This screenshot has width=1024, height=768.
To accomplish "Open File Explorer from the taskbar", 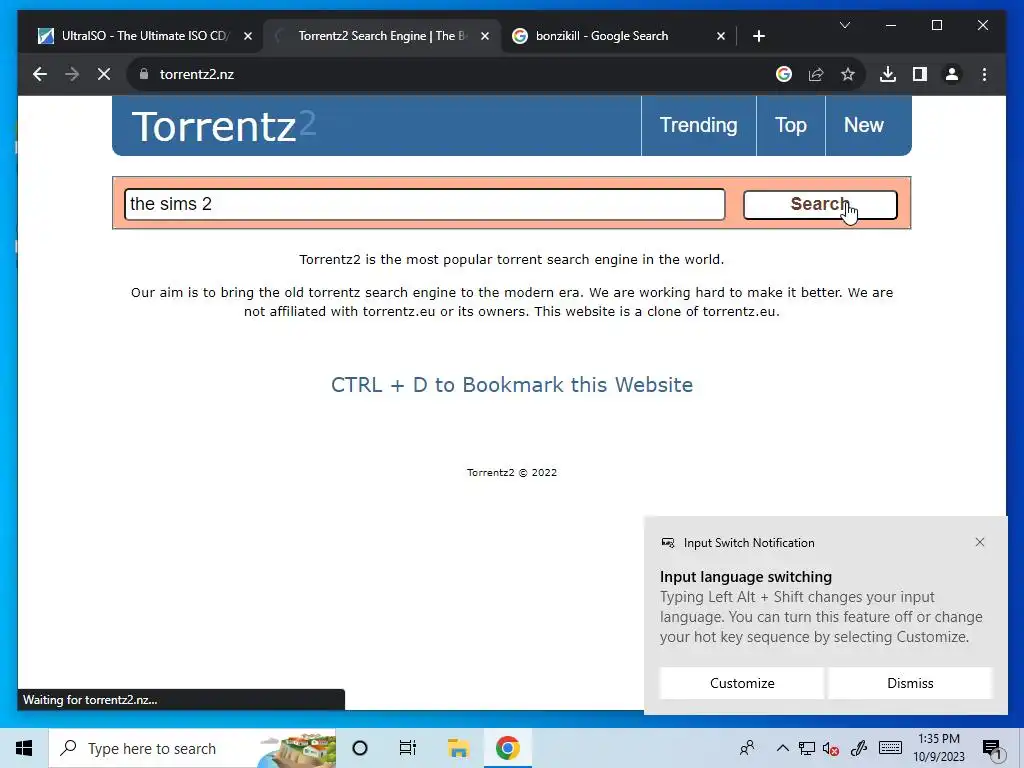I will click(458, 748).
